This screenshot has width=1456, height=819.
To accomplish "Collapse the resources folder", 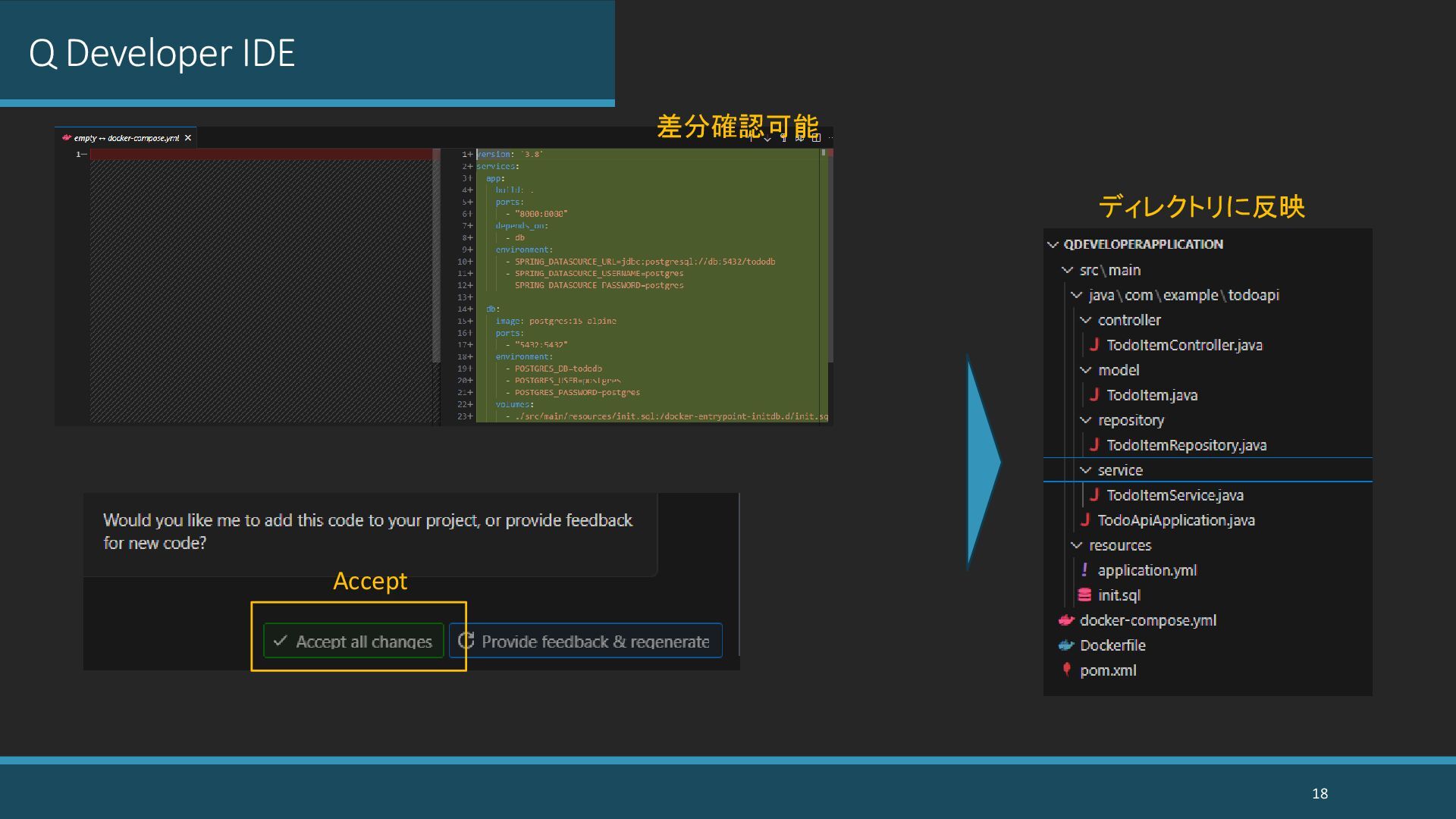I will pos(1077,545).
